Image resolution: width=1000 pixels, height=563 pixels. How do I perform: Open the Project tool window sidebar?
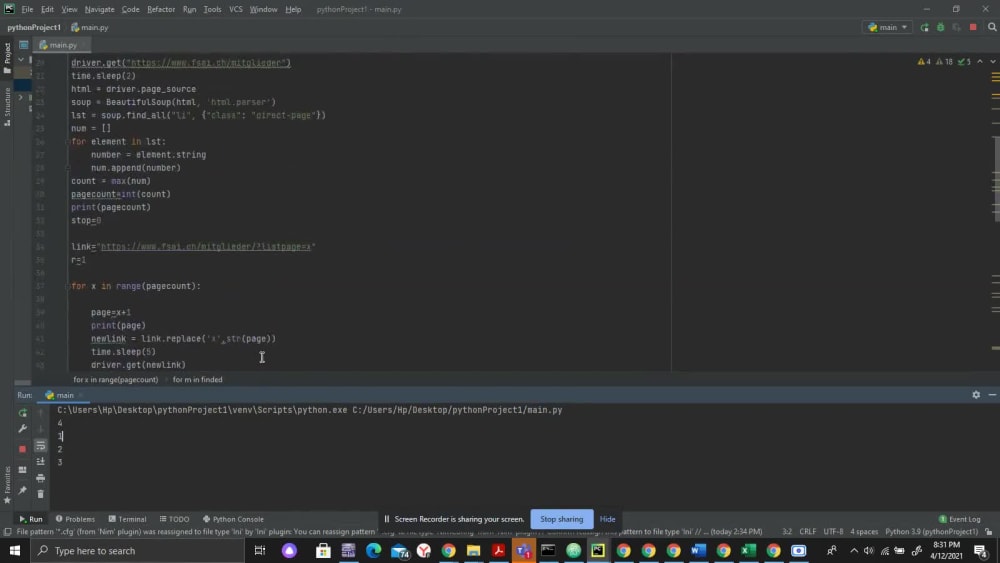point(7,57)
